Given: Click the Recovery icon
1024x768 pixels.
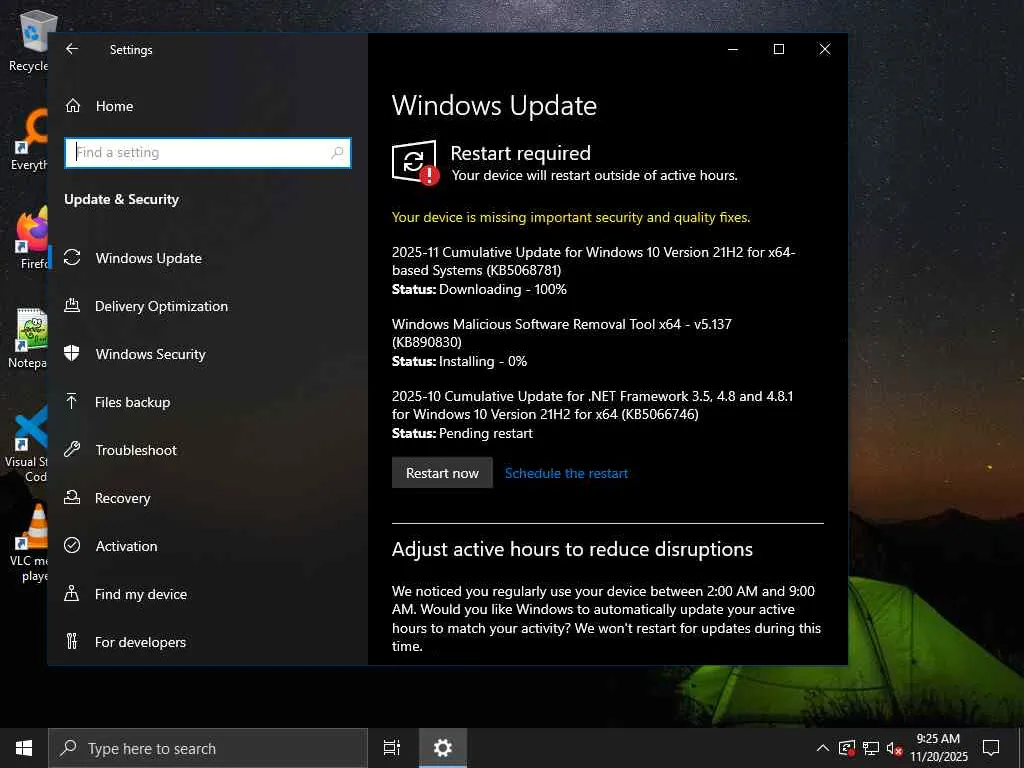Looking at the screenshot, I should [72, 498].
